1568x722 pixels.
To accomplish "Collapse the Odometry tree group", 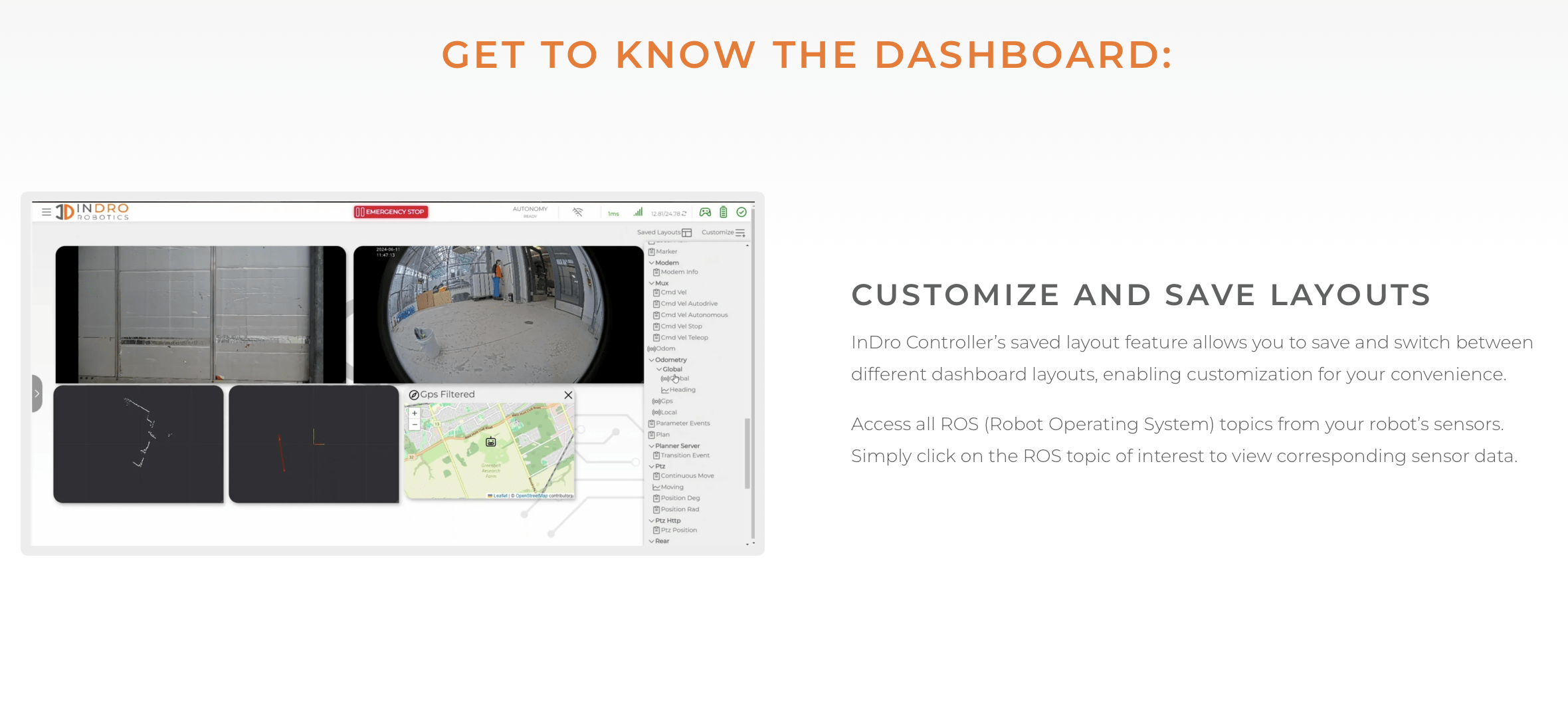I will point(652,360).
